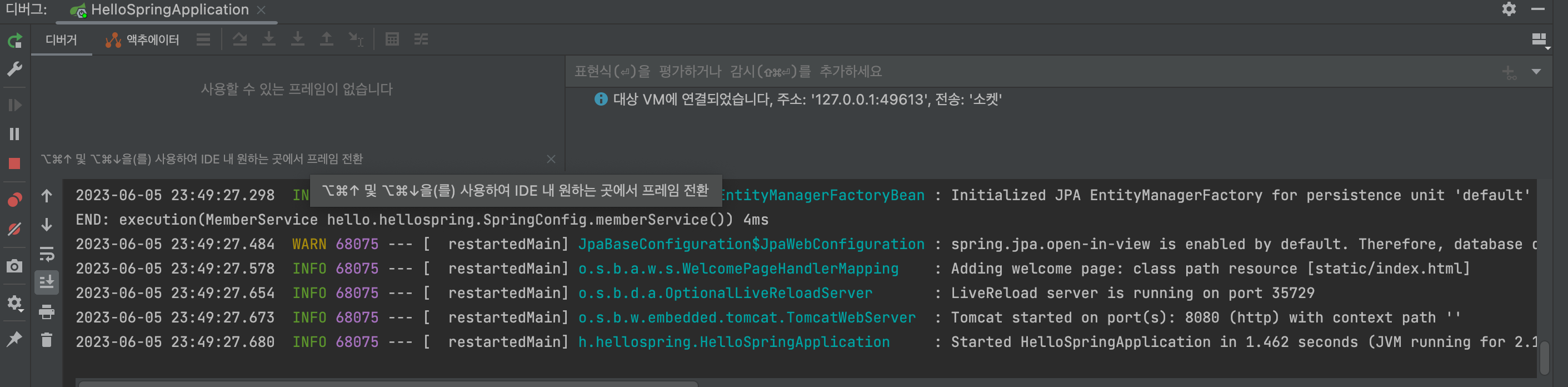
Task: Toggle scroll to end of console
Action: tap(47, 282)
